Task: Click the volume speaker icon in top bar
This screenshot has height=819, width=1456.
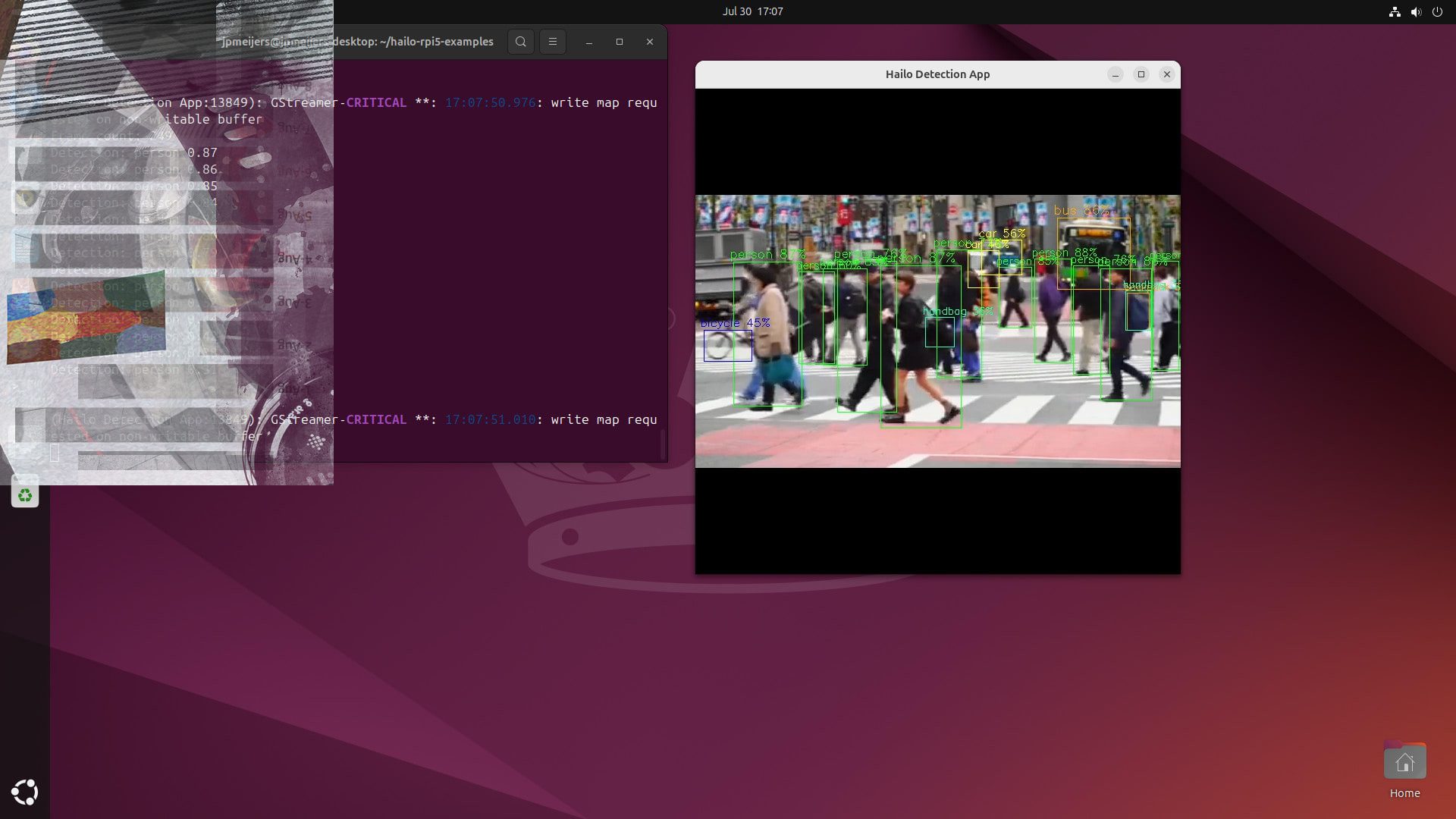Action: pyautogui.click(x=1415, y=11)
